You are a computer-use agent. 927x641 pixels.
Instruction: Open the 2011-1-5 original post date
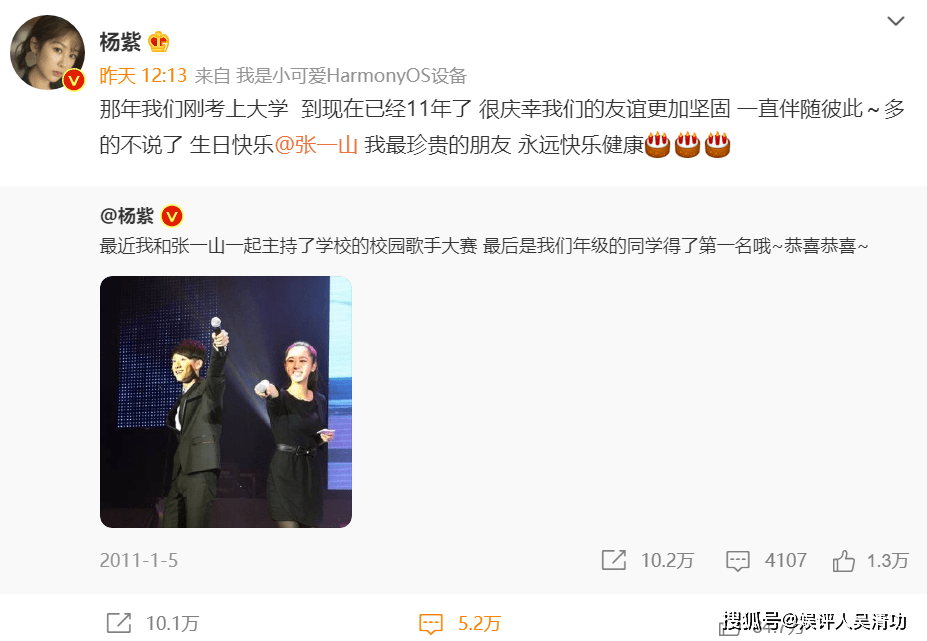click(x=138, y=561)
